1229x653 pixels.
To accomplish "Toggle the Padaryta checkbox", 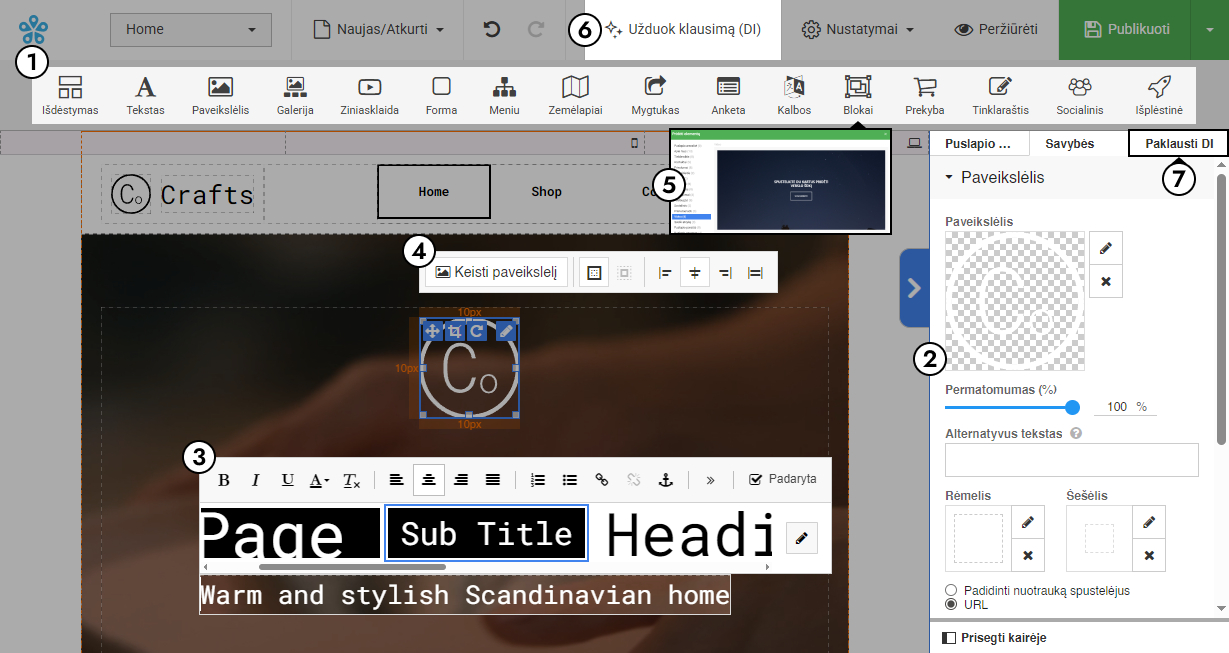I will (x=756, y=479).
